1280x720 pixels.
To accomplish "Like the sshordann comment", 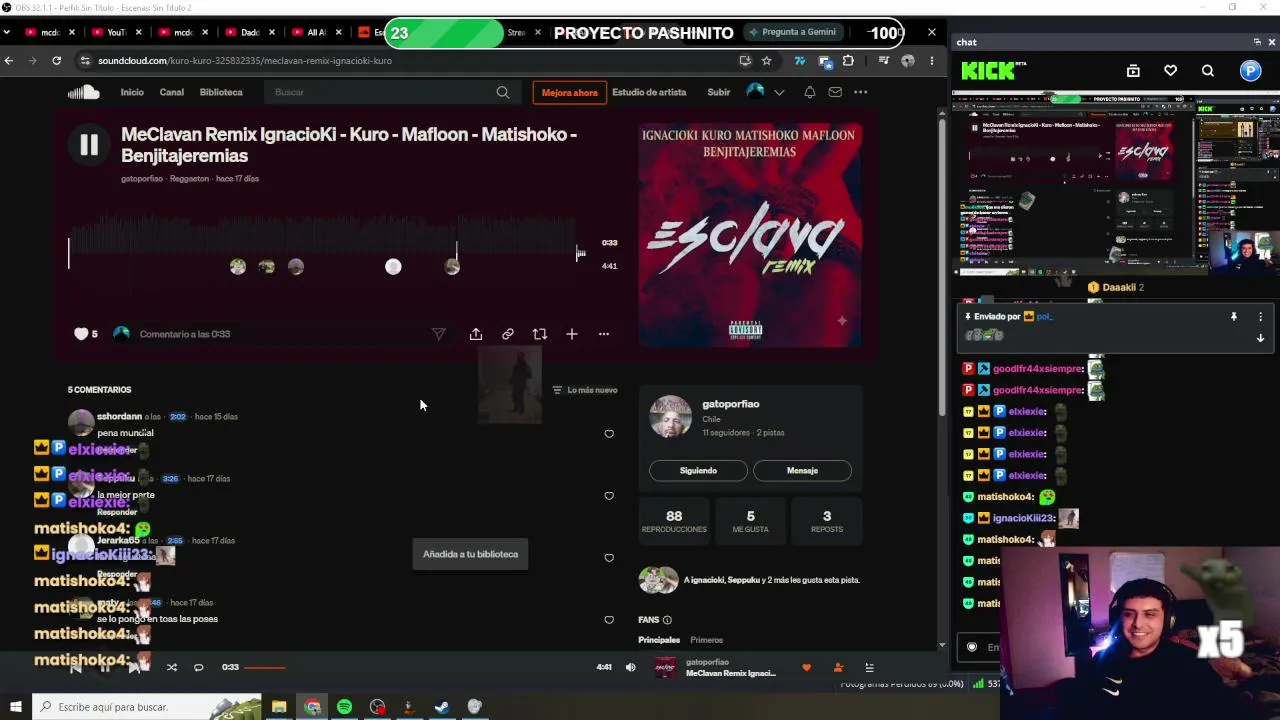I will point(609,434).
